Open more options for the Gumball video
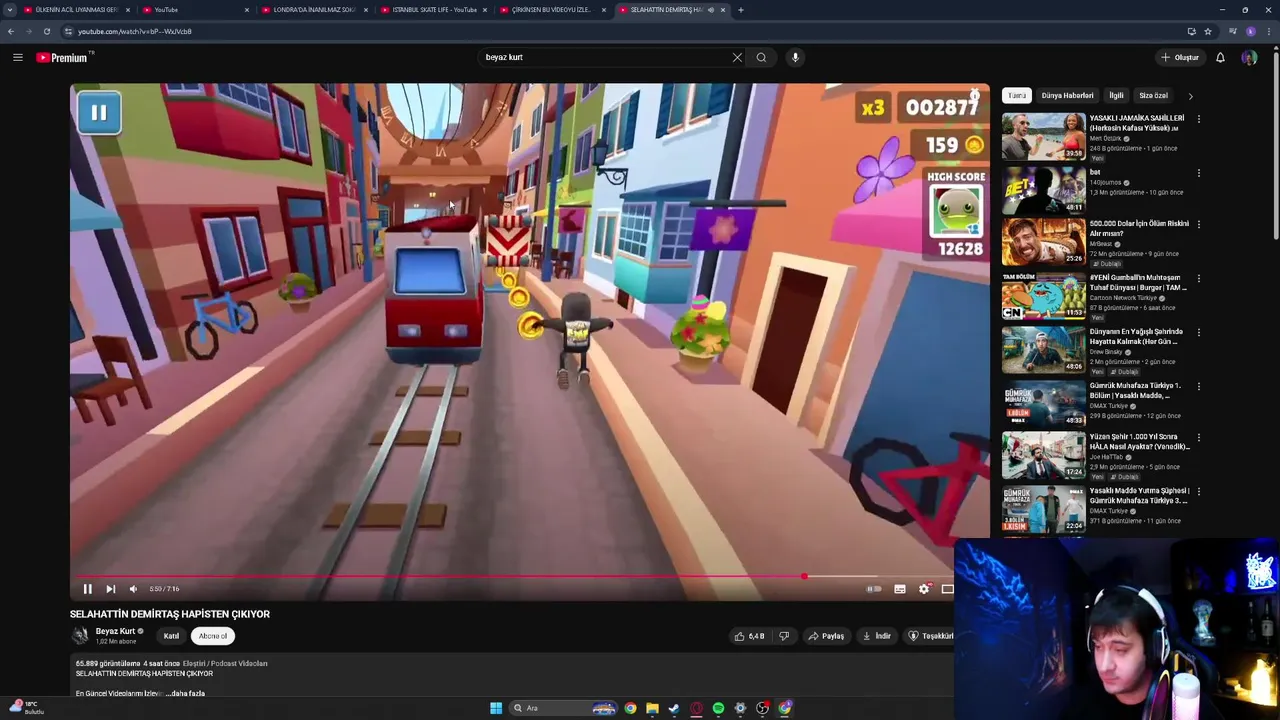The width and height of the screenshot is (1280, 720). coord(1198,278)
